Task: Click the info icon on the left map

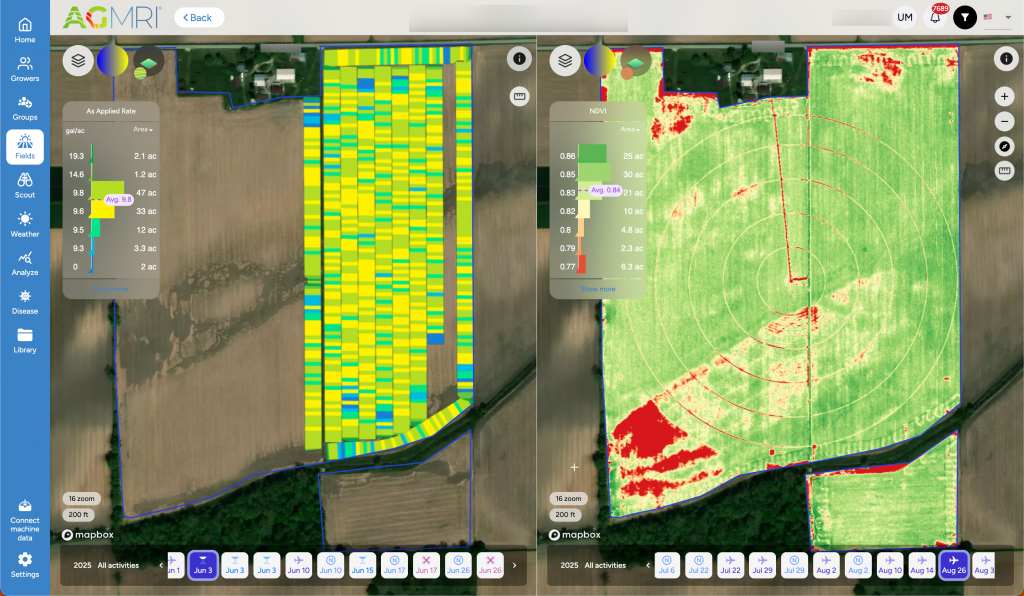Action: click(519, 59)
